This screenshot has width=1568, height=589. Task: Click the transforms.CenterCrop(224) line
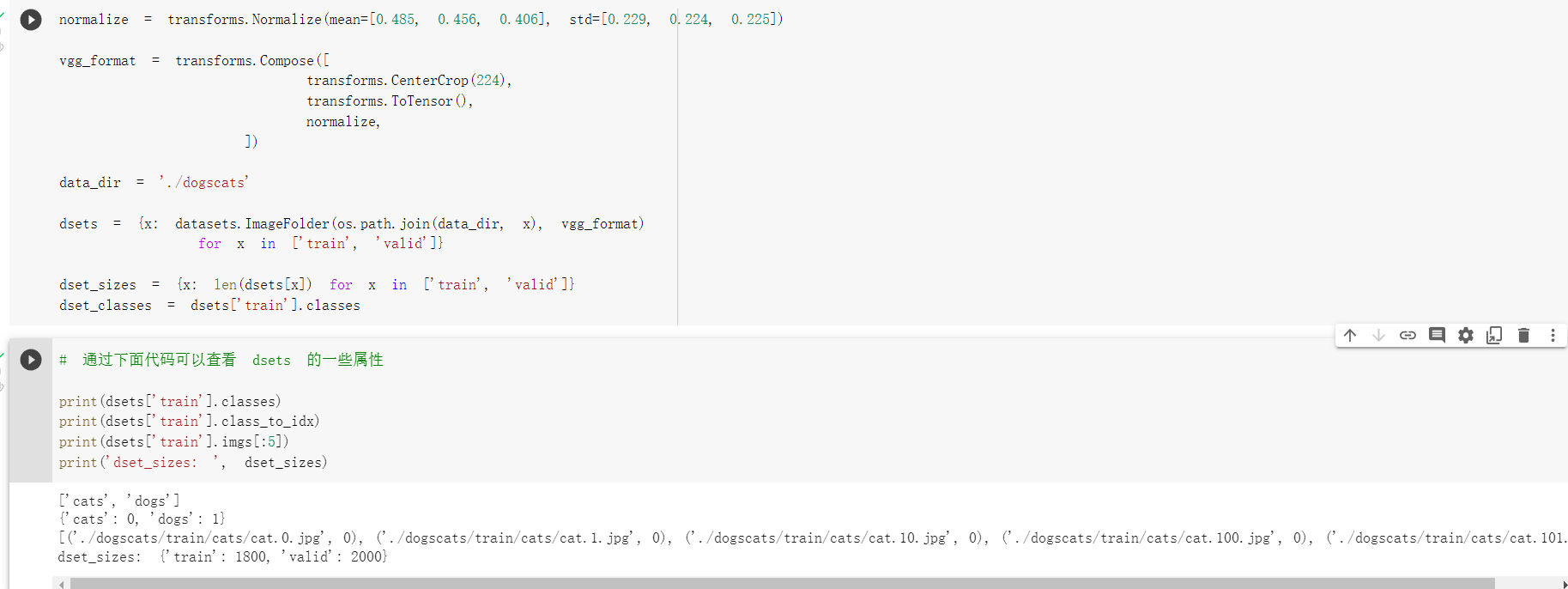click(409, 81)
